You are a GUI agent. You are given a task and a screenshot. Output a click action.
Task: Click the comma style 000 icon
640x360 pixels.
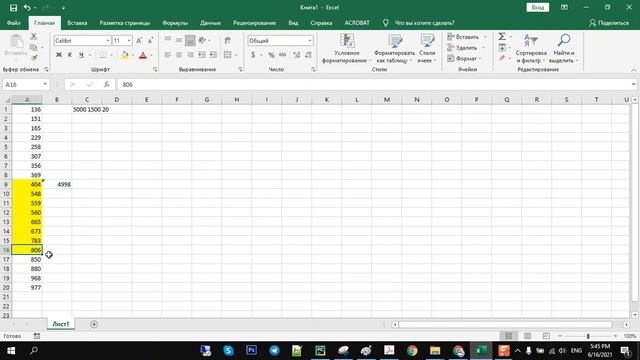click(x=282, y=55)
